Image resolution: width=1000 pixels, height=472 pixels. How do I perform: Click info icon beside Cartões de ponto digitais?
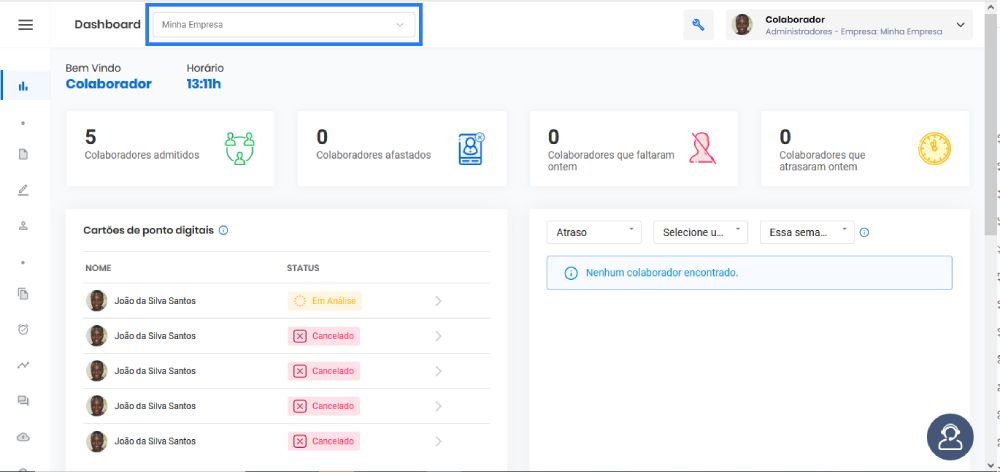coord(223,230)
